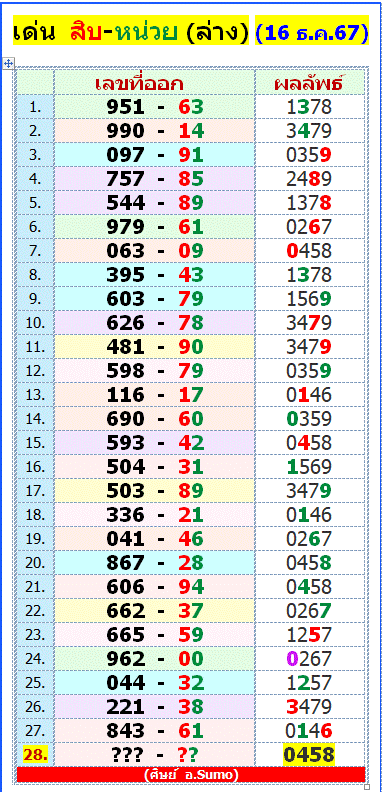
Task: Click the result 1257 in row 23
Action: click(x=309, y=634)
